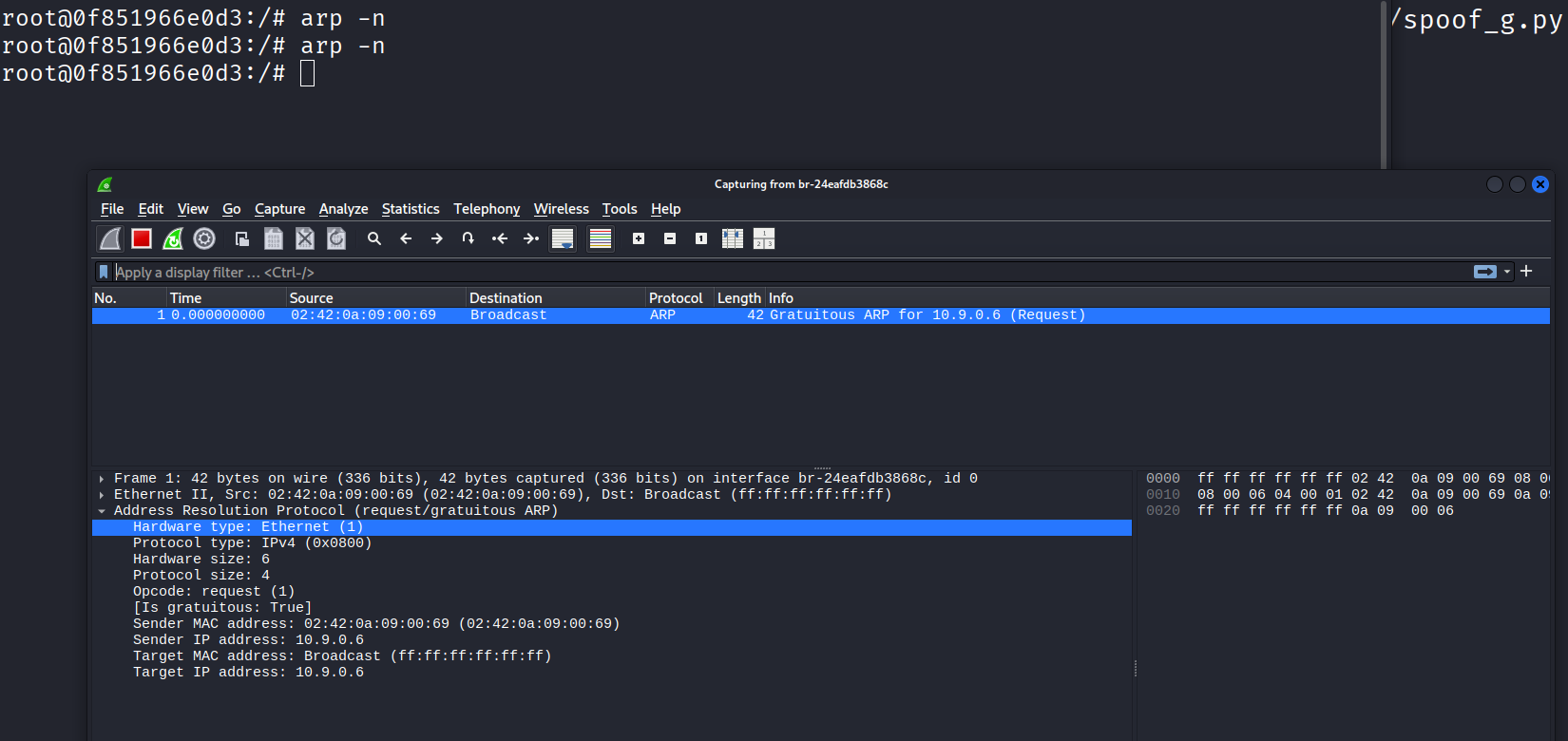Toggle auto-scroll during live capture
The image size is (1568, 741).
pyautogui.click(x=563, y=238)
